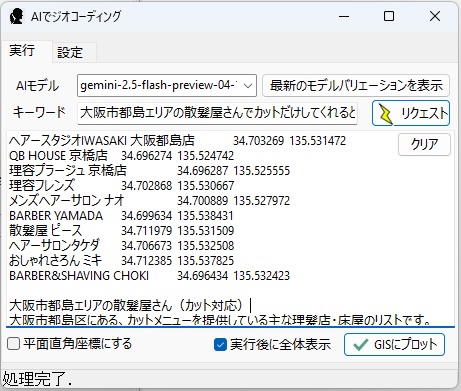This screenshot has height=391, width=461.
Task: Click the app head icon in title bar
Action: click(16, 16)
